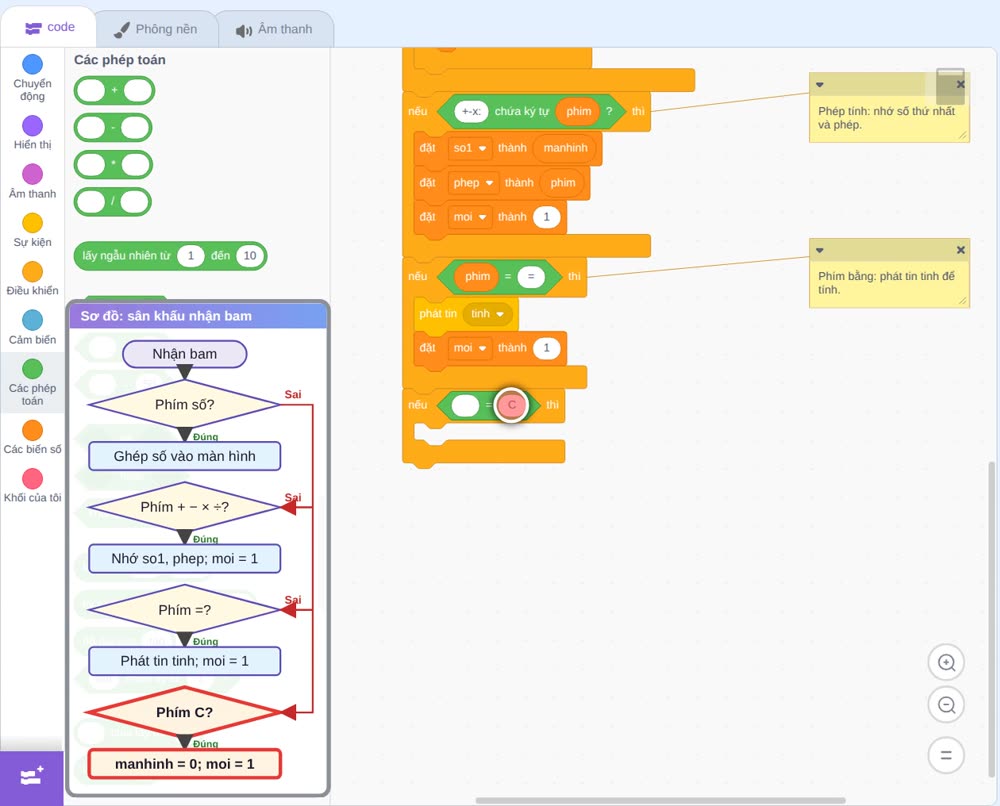Image resolution: width=1000 pixels, height=806 pixels.
Task: Zoom in on the script workspace
Action: pos(946,663)
